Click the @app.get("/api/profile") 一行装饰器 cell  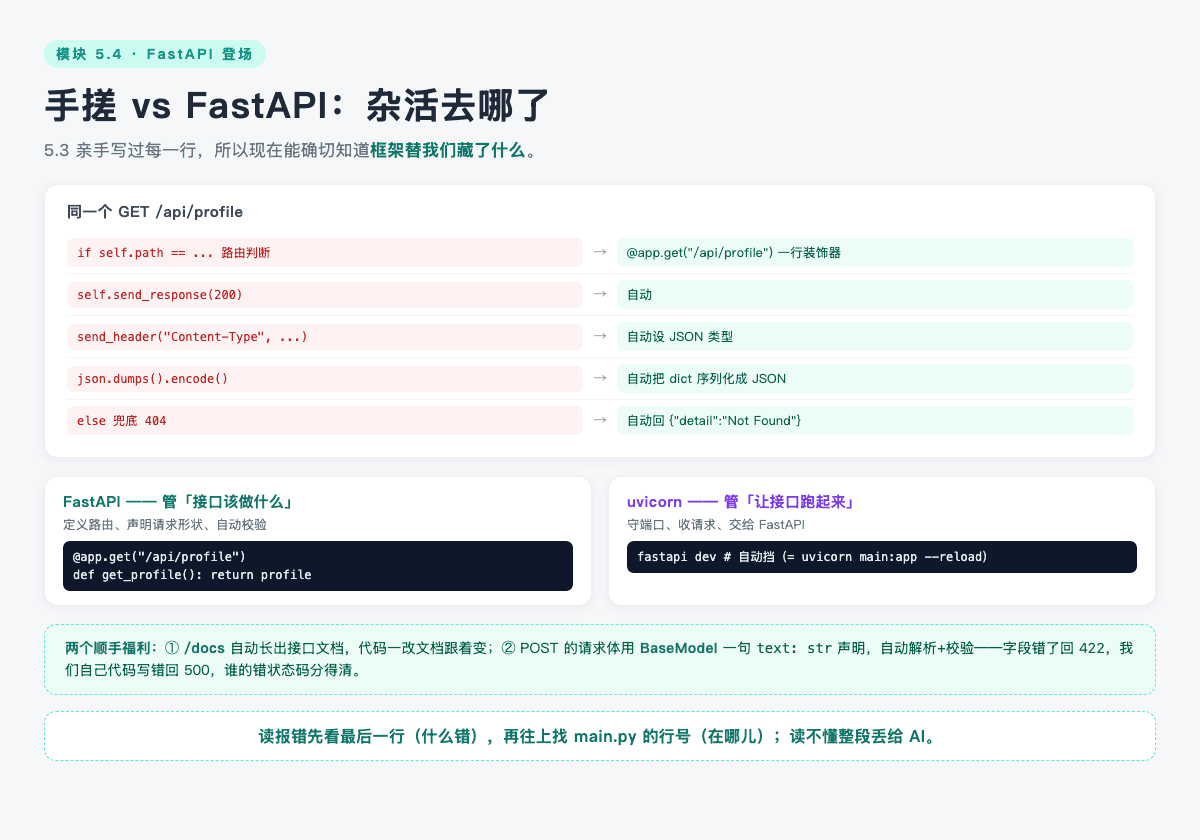click(875, 253)
